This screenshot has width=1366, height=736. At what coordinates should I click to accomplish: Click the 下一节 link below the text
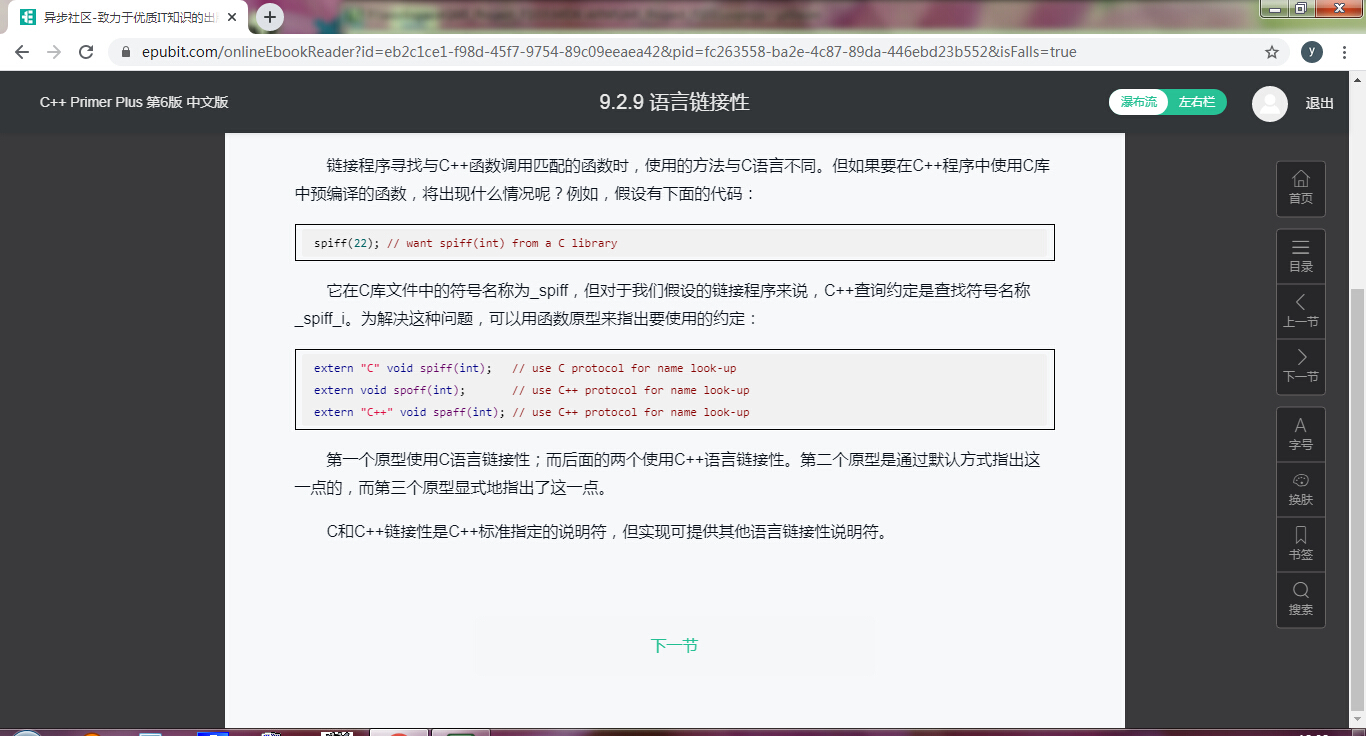tap(674, 645)
